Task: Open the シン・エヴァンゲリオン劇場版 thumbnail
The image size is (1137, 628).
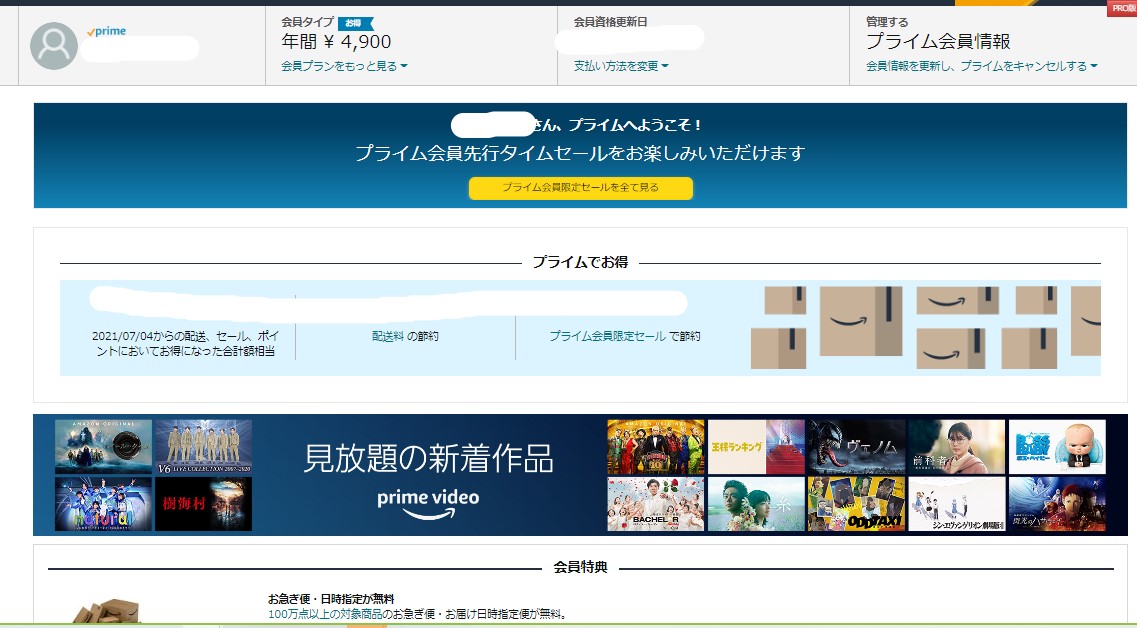Action: click(x=956, y=503)
